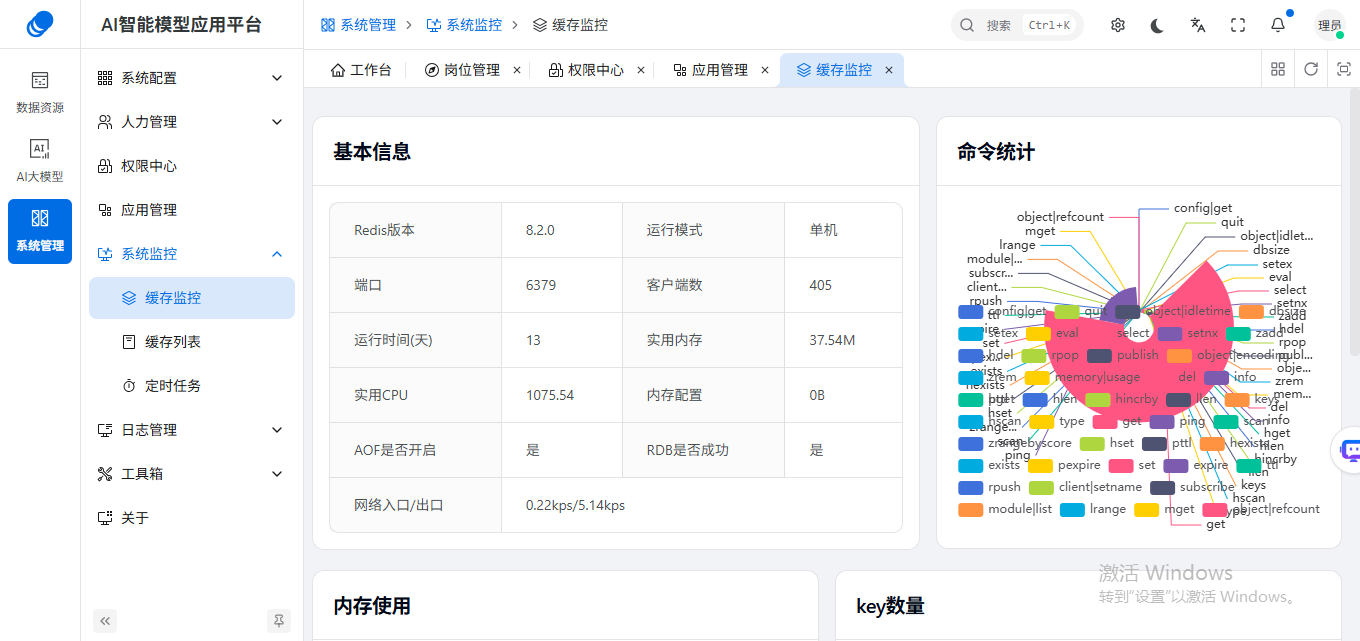Click the 权限中心 lock icon in the sidebar

pyautogui.click(x=104, y=166)
